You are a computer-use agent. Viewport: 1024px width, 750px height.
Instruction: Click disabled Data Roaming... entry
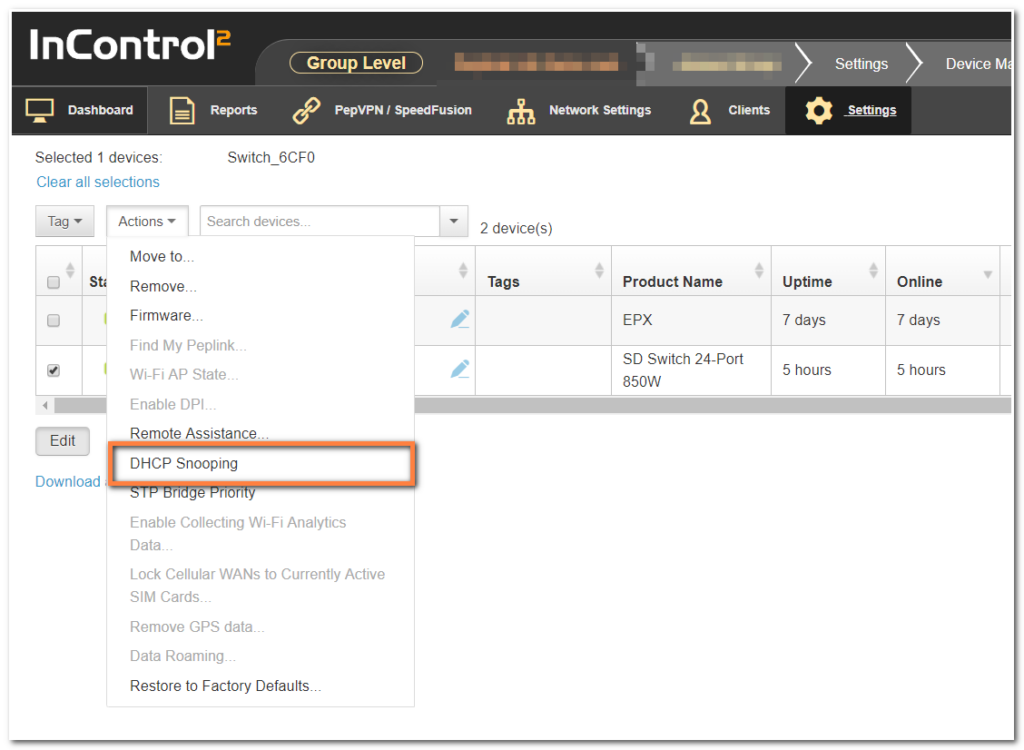point(183,656)
